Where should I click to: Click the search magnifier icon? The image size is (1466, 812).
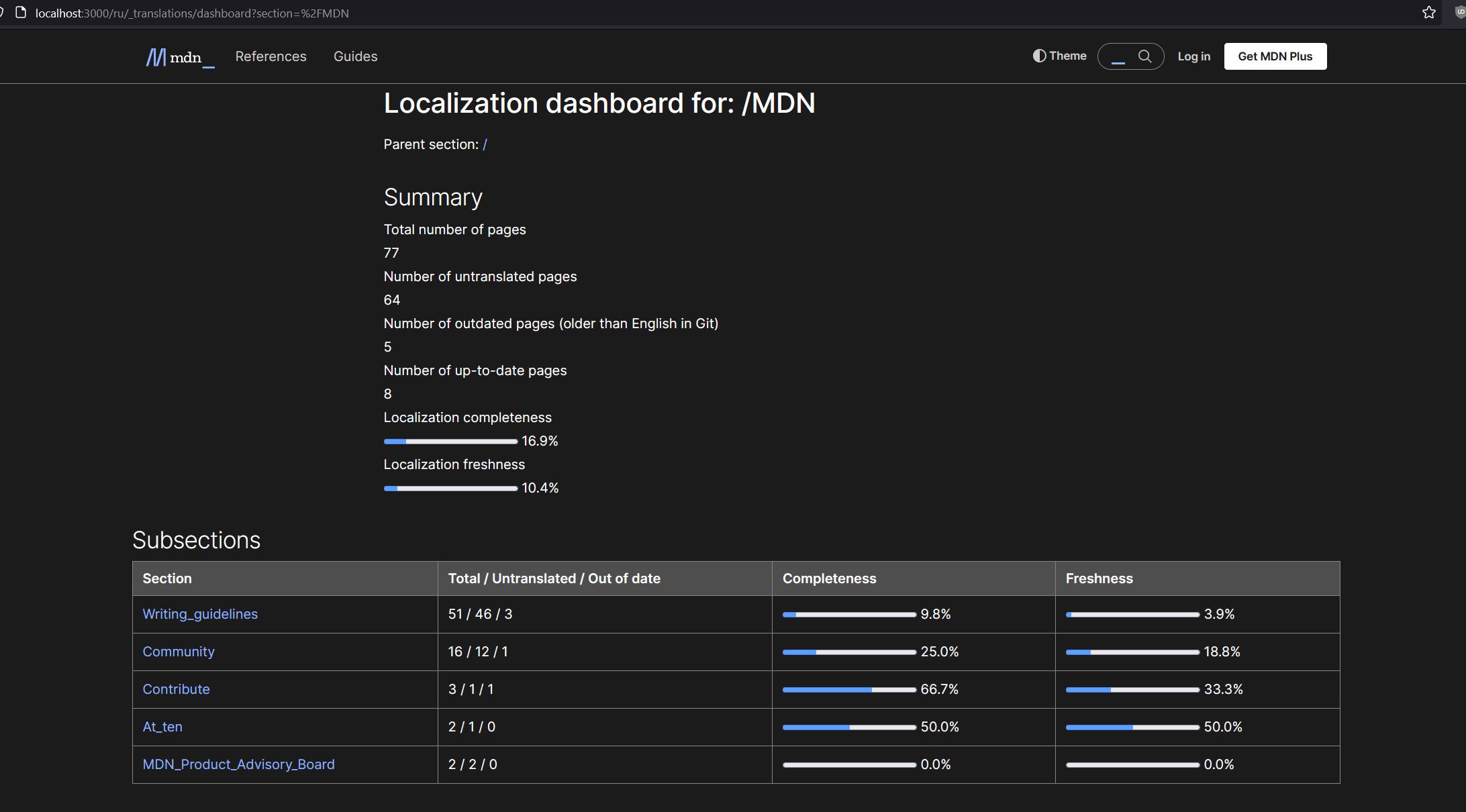(1145, 56)
